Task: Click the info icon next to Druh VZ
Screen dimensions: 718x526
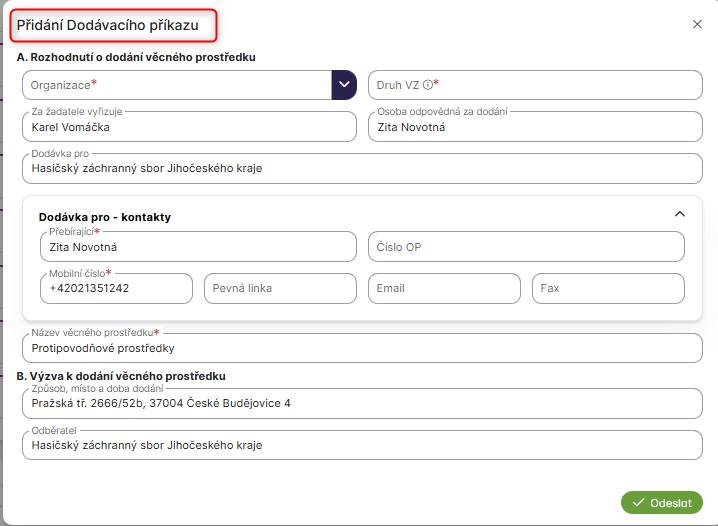Action: (x=427, y=85)
